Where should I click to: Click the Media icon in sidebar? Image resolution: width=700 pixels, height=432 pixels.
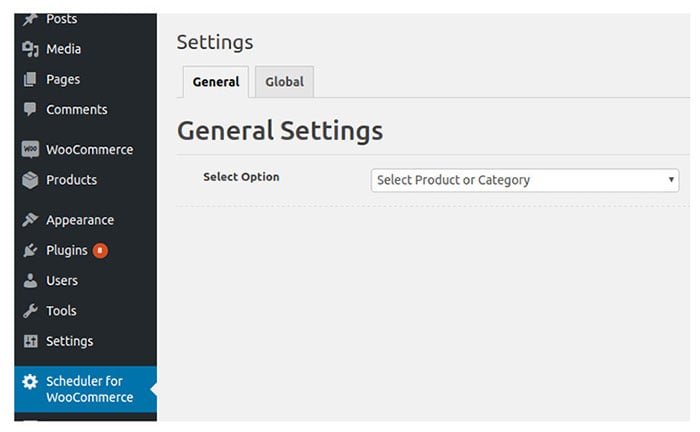(x=30, y=49)
